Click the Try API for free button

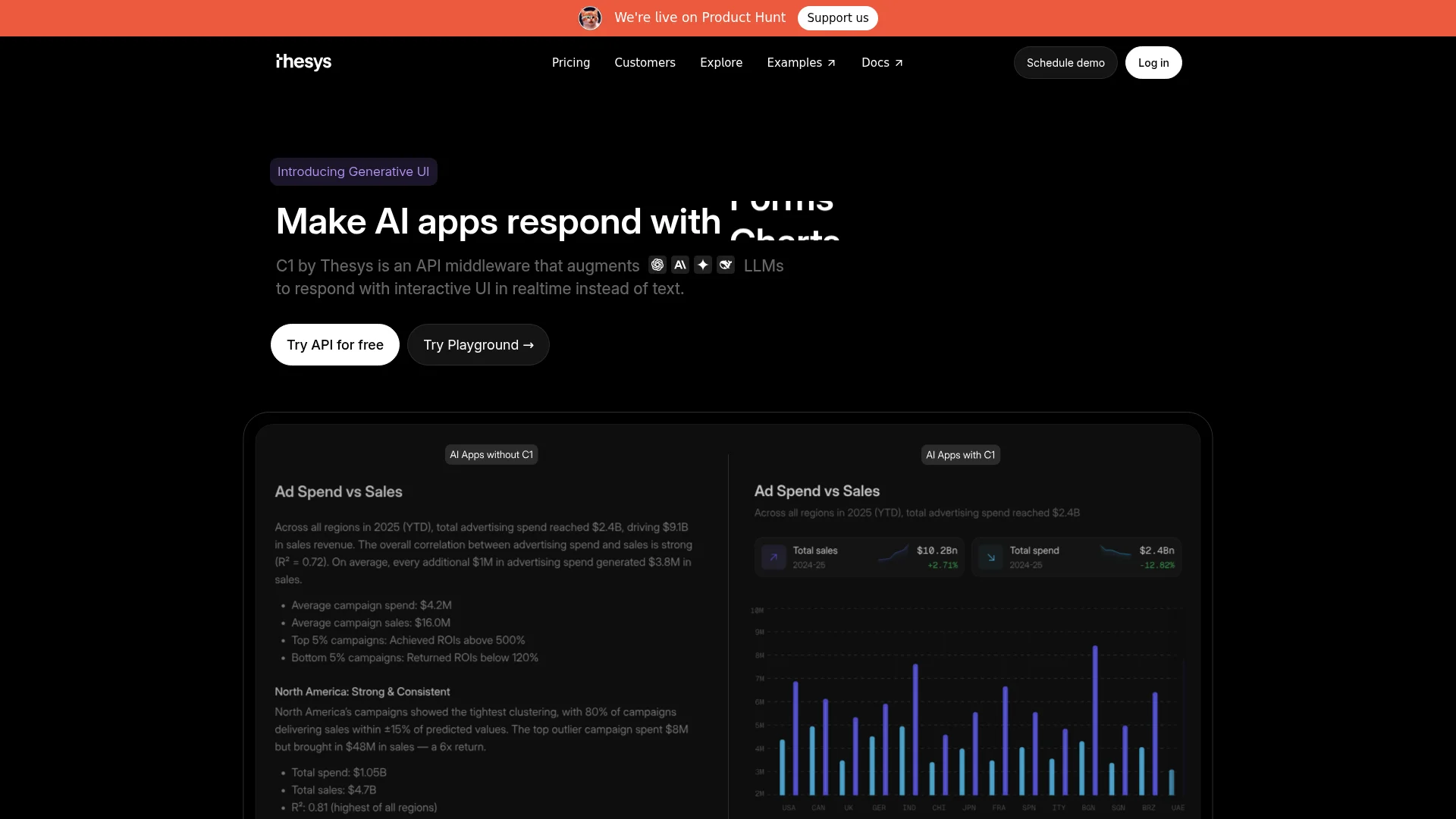click(334, 344)
